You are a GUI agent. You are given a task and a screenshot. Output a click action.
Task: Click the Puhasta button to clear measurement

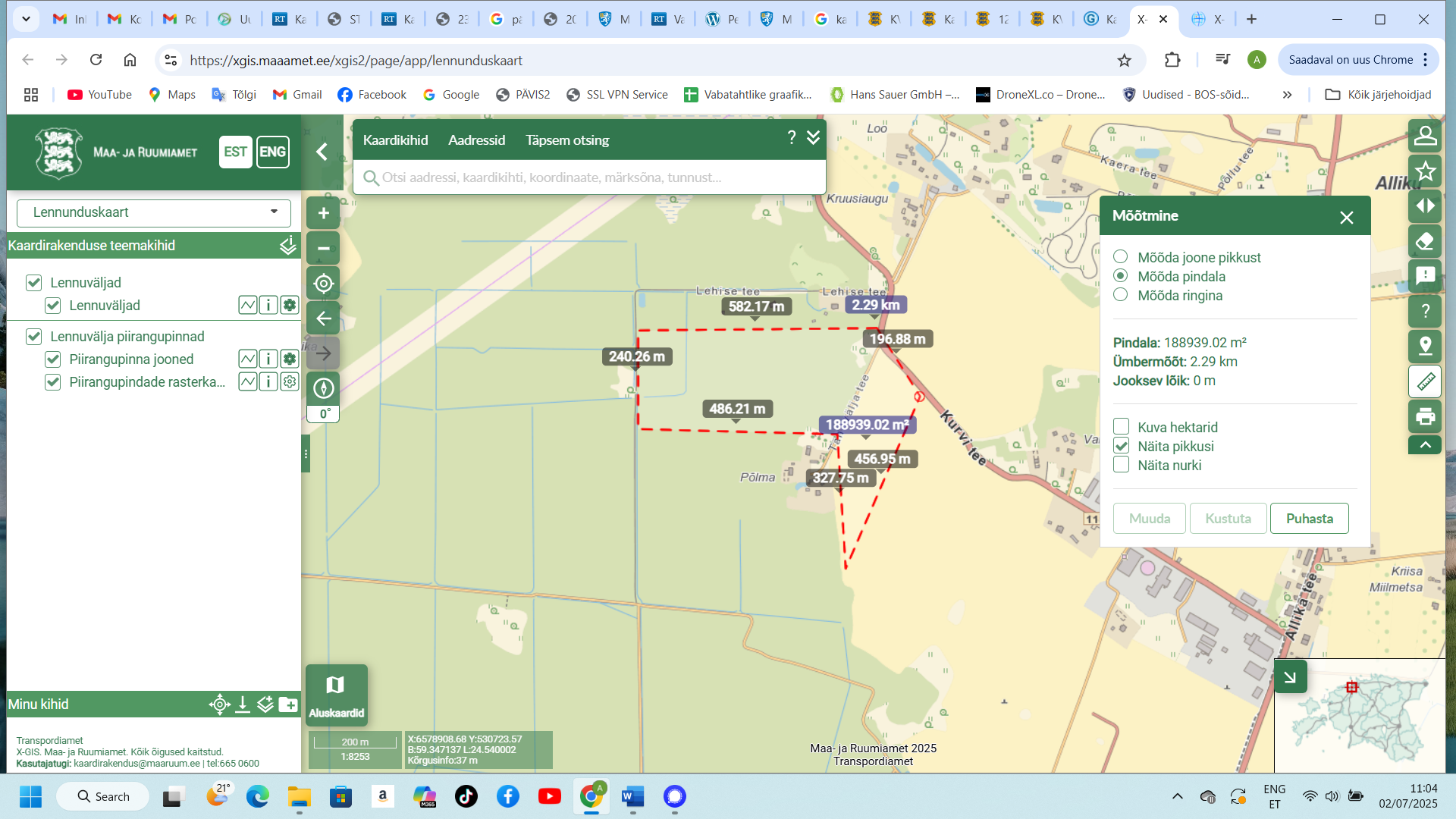coord(1309,519)
